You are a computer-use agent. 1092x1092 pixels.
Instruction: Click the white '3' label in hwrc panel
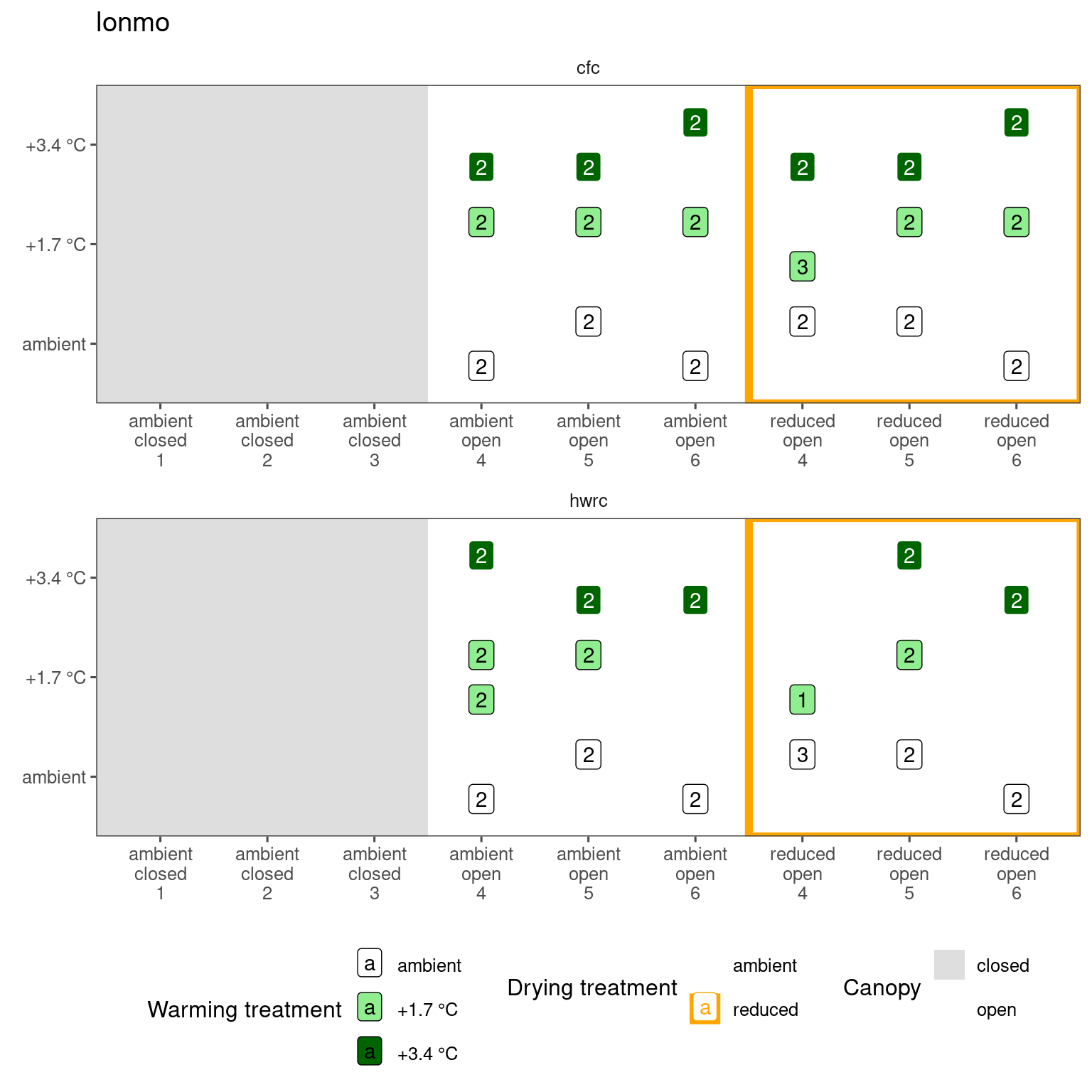point(802,754)
